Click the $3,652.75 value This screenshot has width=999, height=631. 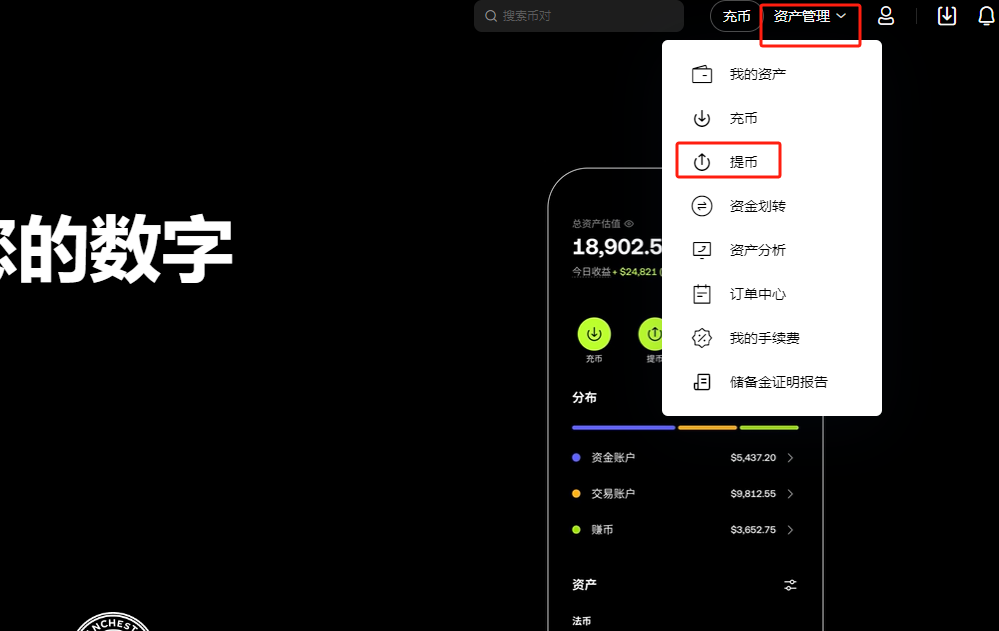coord(753,530)
